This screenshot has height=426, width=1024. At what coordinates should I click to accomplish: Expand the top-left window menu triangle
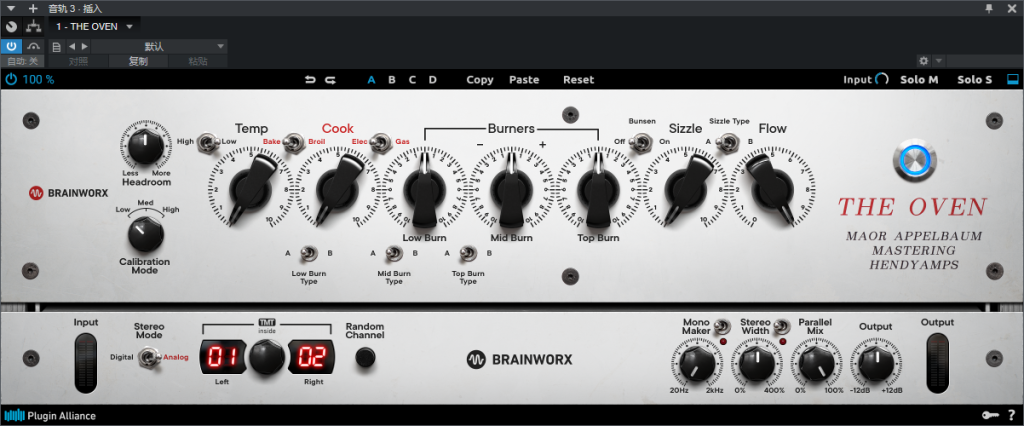coord(10,8)
